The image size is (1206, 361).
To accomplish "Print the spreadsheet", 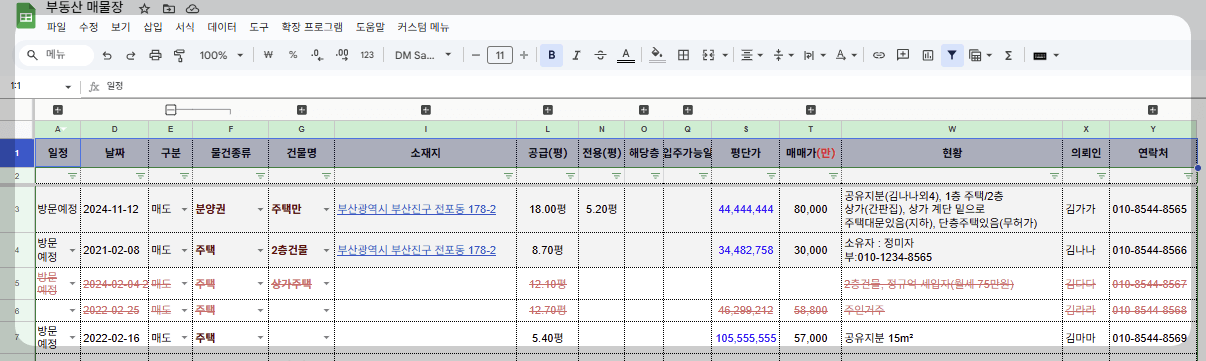I will [155, 55].
